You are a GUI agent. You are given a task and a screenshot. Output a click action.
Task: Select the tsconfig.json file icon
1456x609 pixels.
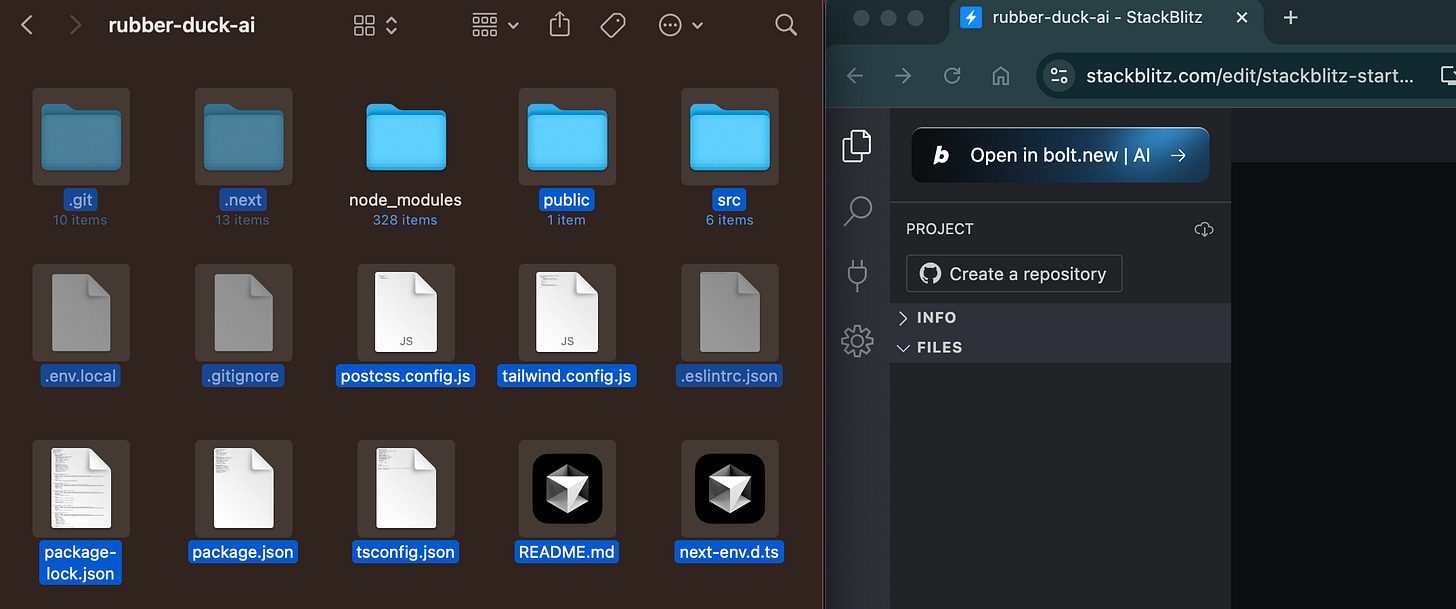tap(405, 488)
